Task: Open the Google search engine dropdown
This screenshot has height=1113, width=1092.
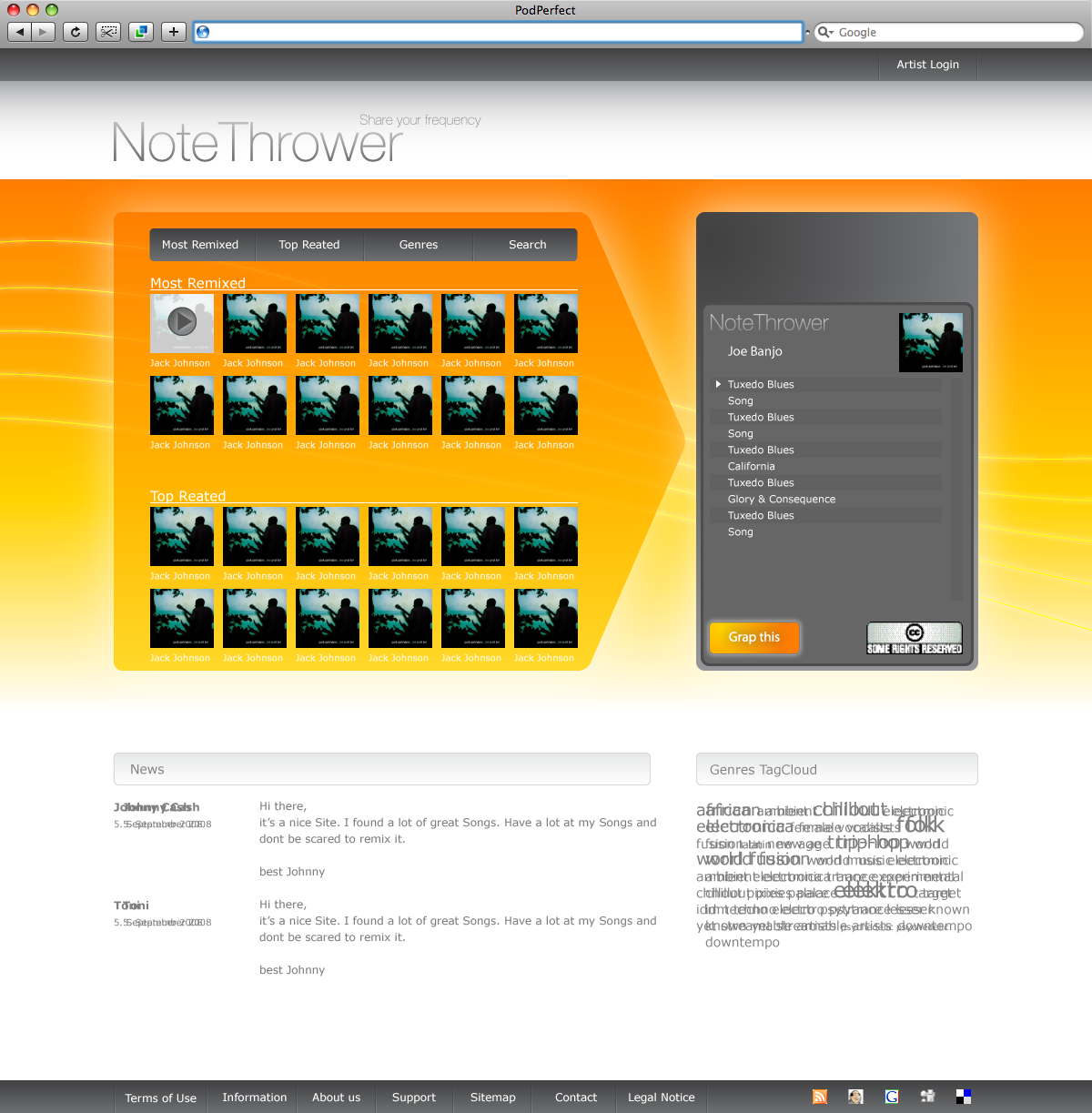Action: tap(826, 32)
